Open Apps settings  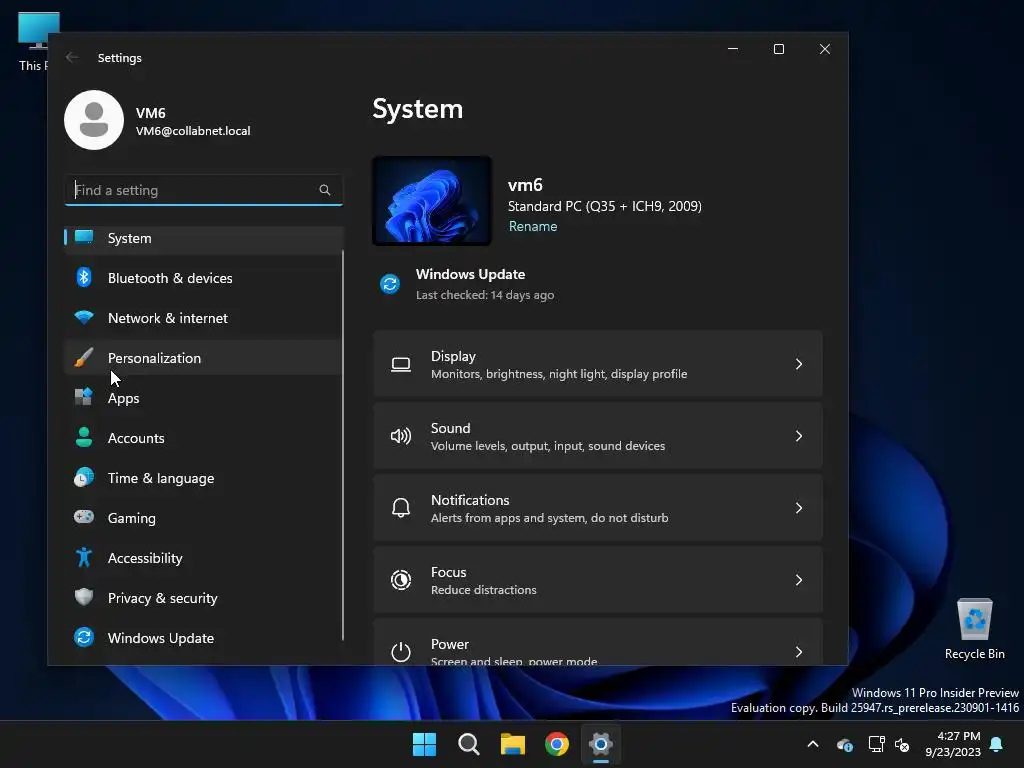(x=204, y=398)
